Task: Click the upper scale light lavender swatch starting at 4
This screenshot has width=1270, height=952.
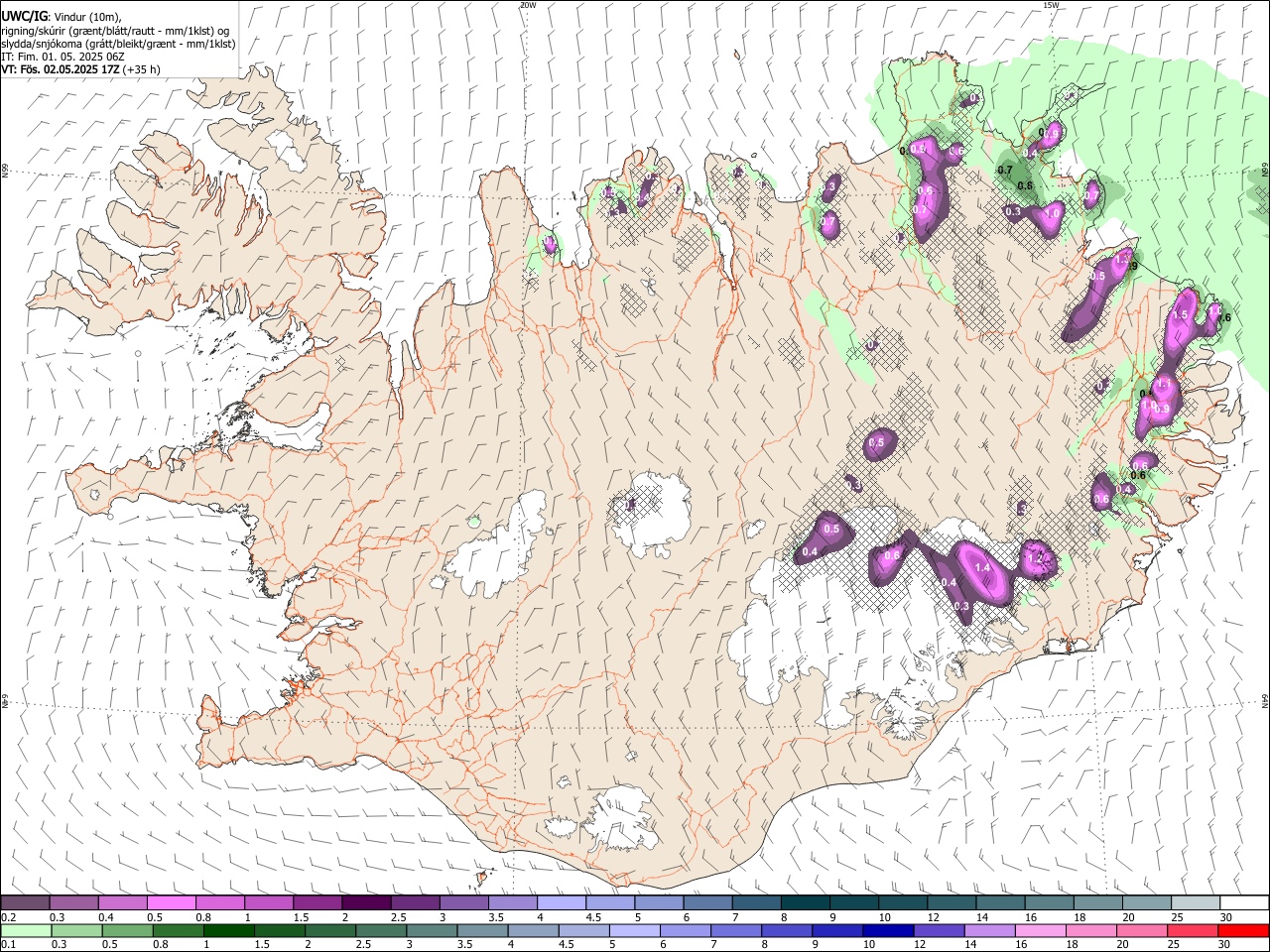Action: tap(562, 903)
